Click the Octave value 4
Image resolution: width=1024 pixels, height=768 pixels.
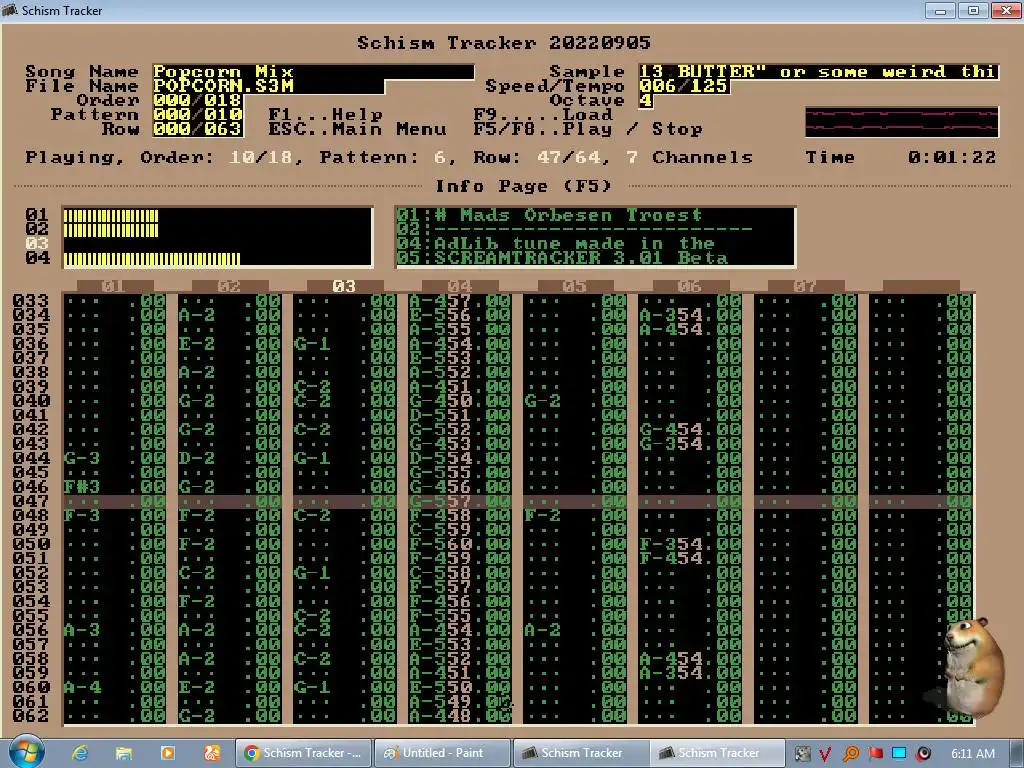tap(645, 101)
